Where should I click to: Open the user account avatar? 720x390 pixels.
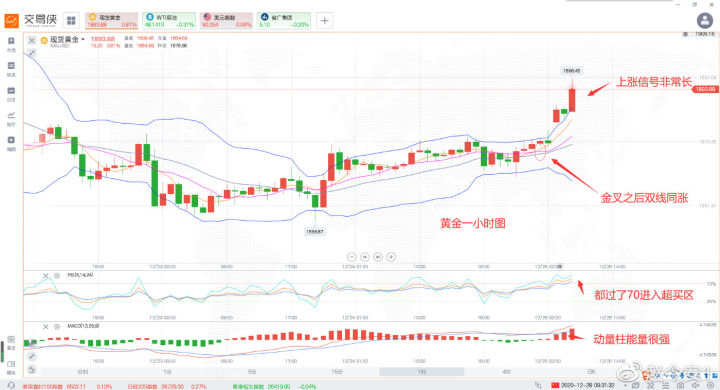[705, 21]
